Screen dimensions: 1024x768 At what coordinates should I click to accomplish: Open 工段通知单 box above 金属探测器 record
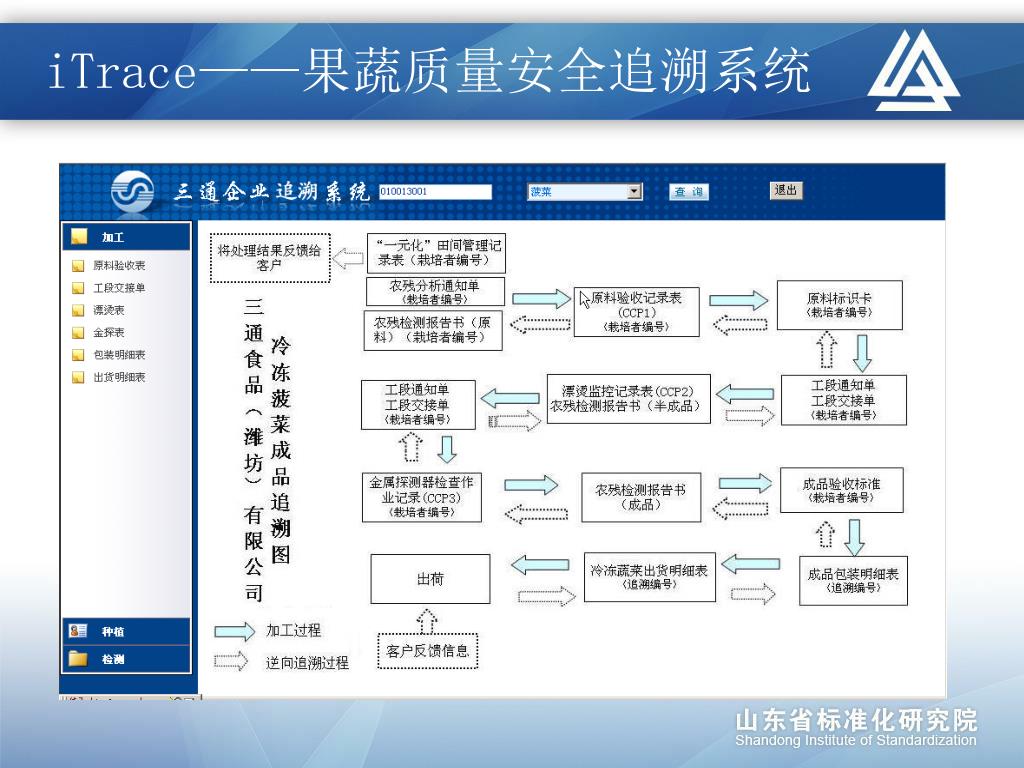point(418,405)
